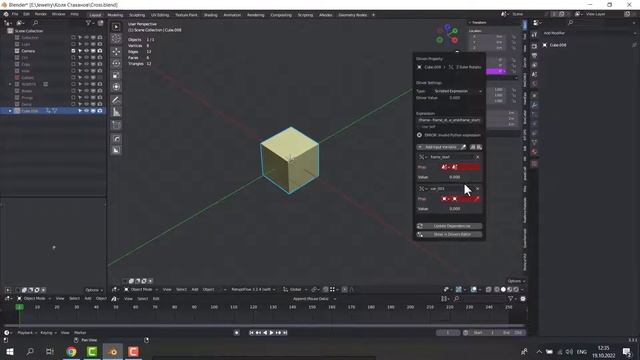Switch to the Modeling workspace tab

115,15
